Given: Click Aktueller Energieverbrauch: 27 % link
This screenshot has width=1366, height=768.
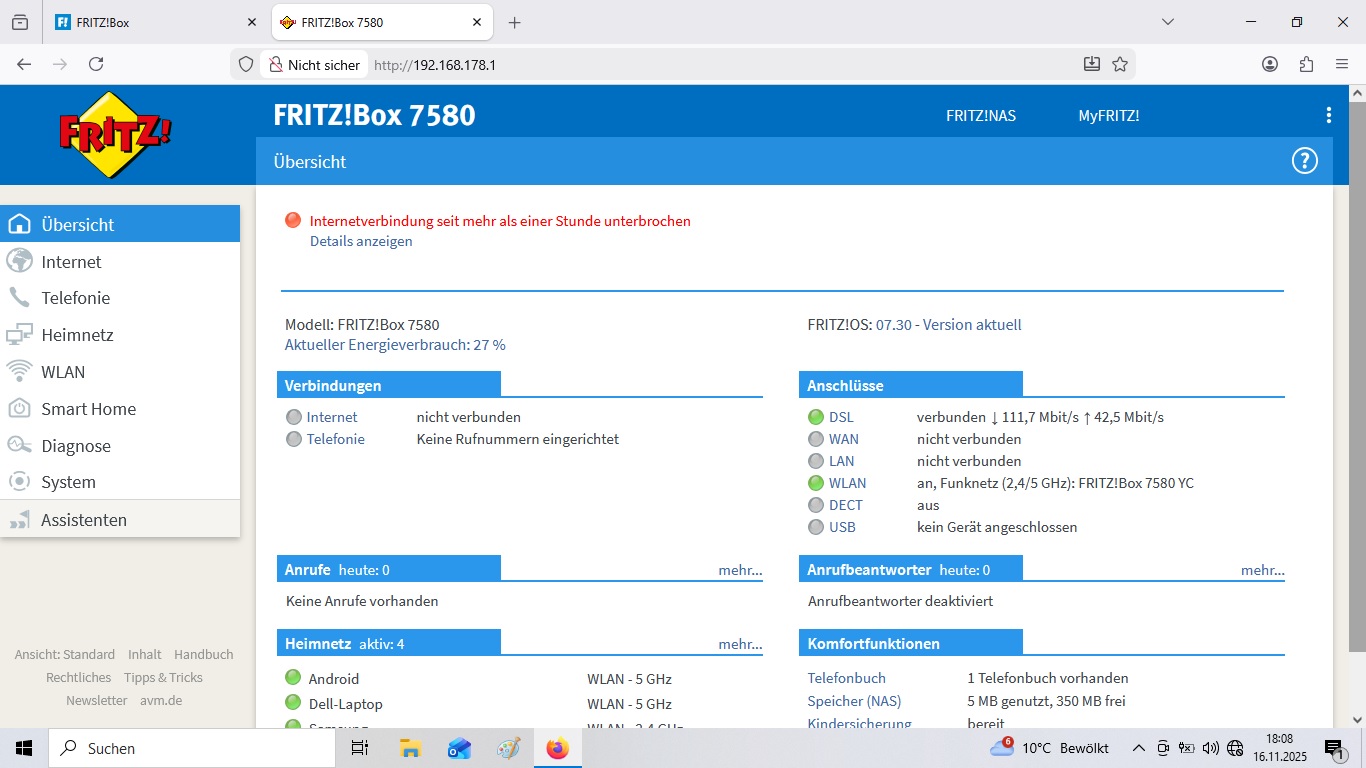Looking at the screenshot, I should [395, 345].
